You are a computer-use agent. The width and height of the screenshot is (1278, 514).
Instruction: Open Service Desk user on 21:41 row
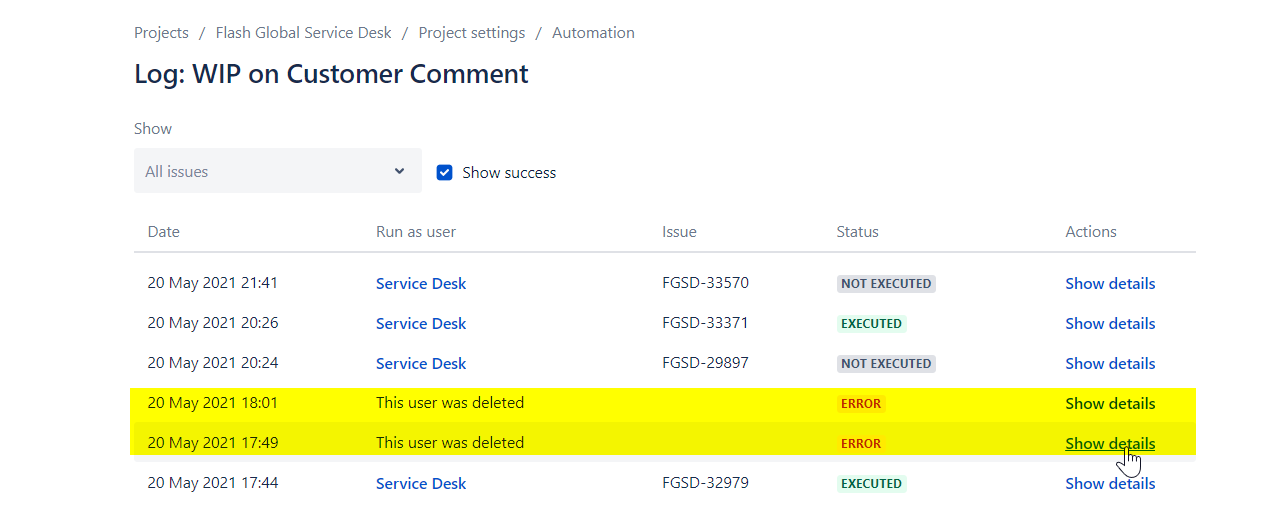click(421, 283)
